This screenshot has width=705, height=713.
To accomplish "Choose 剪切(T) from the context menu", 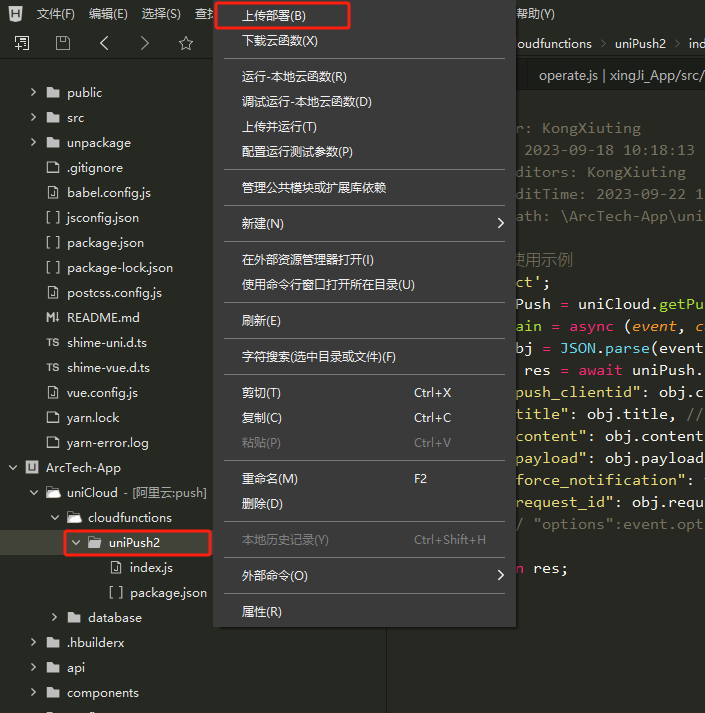I will click(364, 393).
